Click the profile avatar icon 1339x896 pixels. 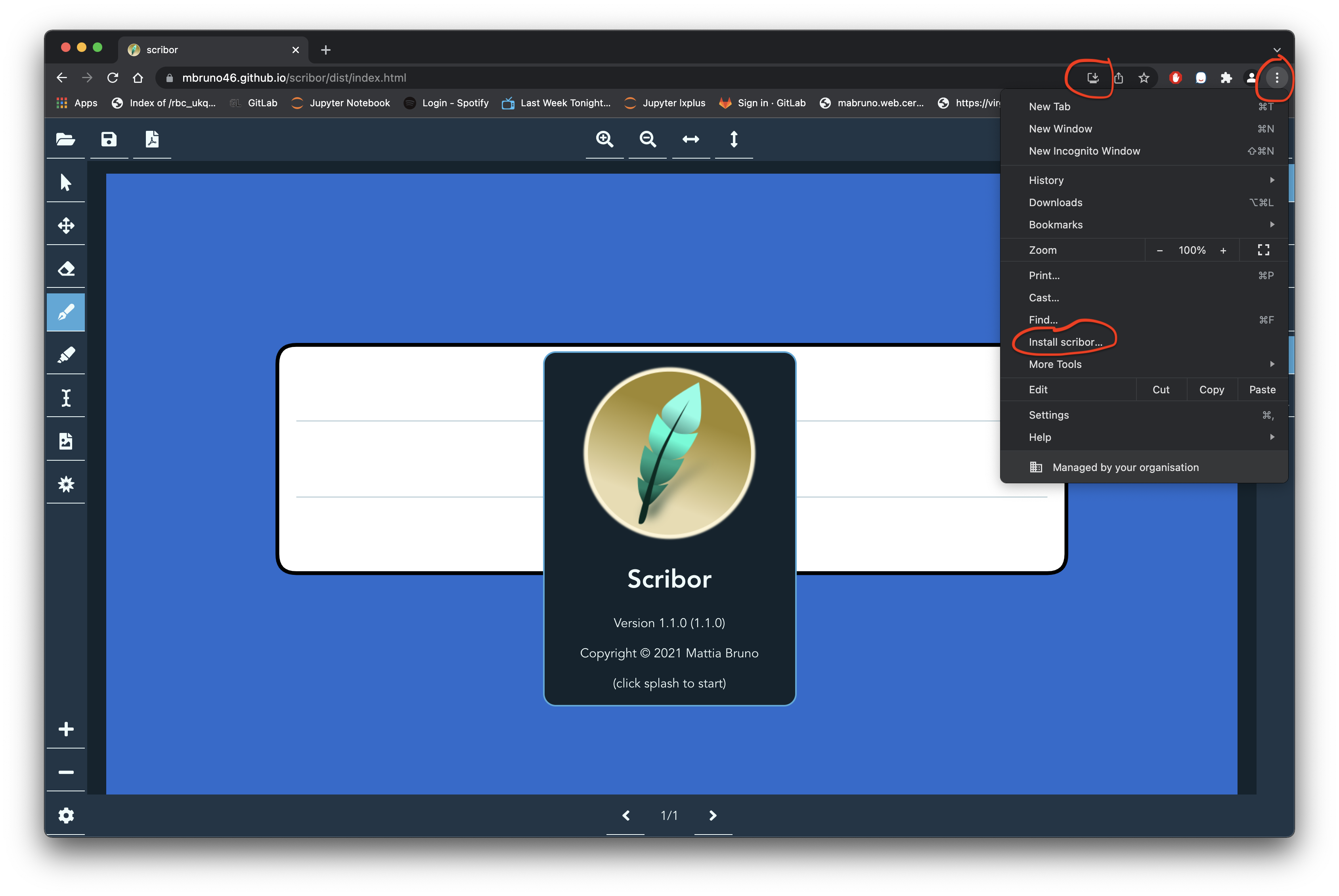click(1251, 78)
